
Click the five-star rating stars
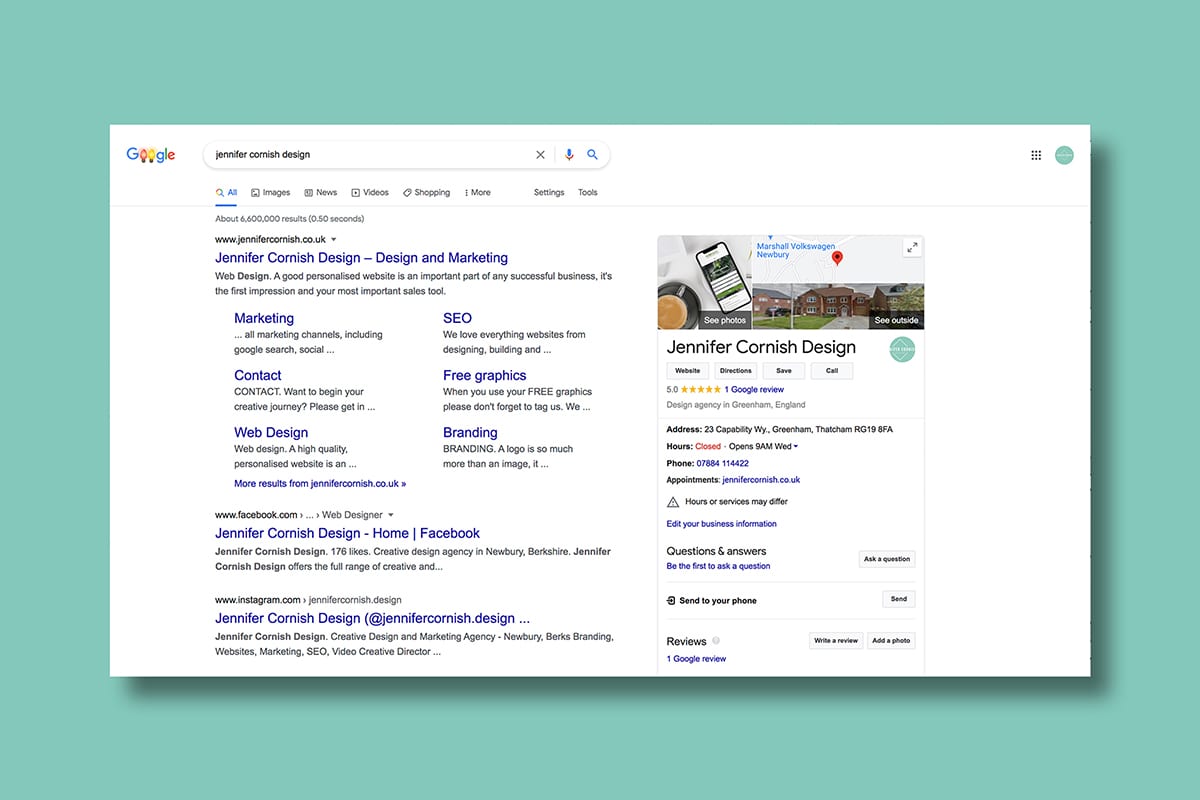pyautogui.click(x=700, y=390)
